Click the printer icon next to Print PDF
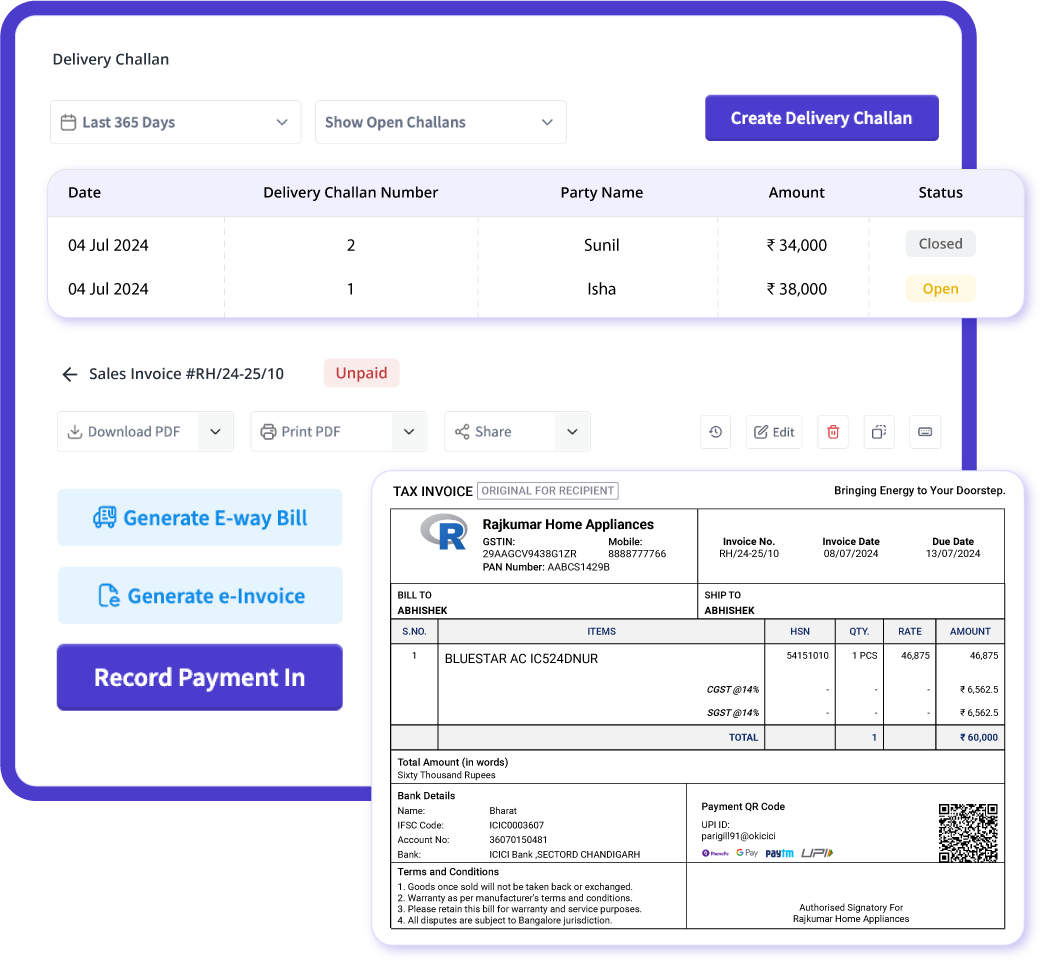 (268, 431)
